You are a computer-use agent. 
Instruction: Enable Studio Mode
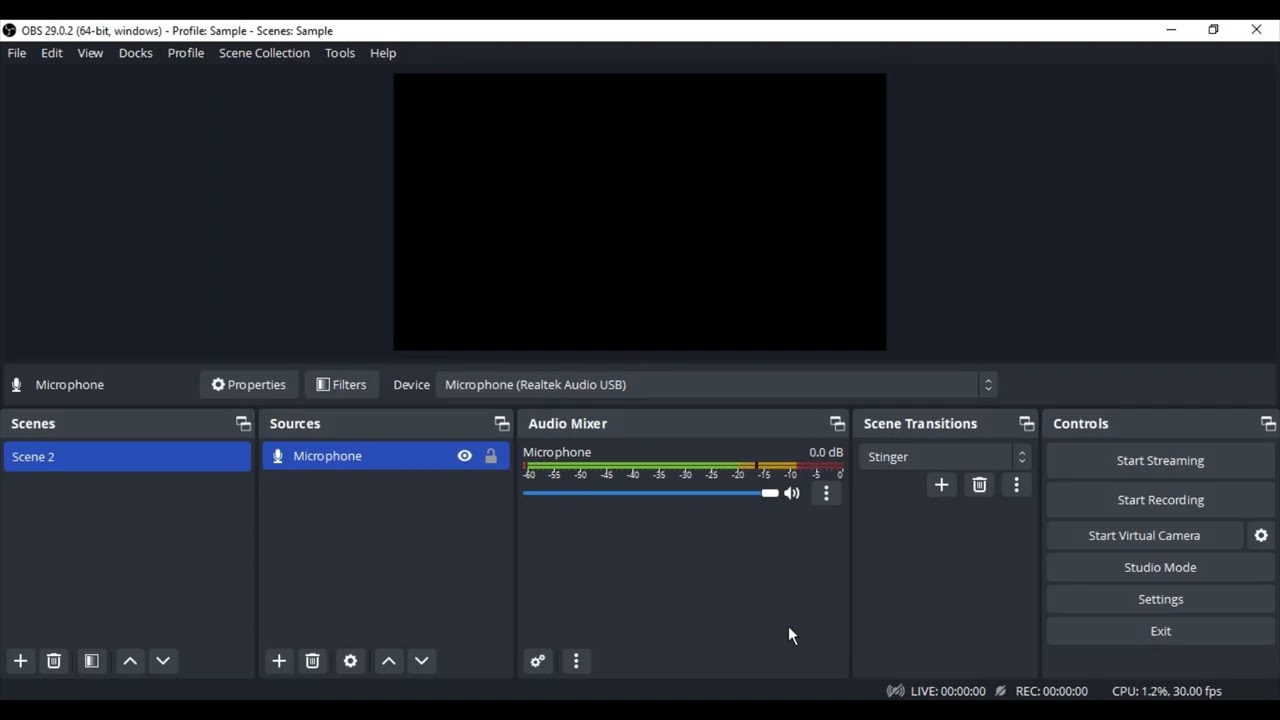pos(1160,568)
